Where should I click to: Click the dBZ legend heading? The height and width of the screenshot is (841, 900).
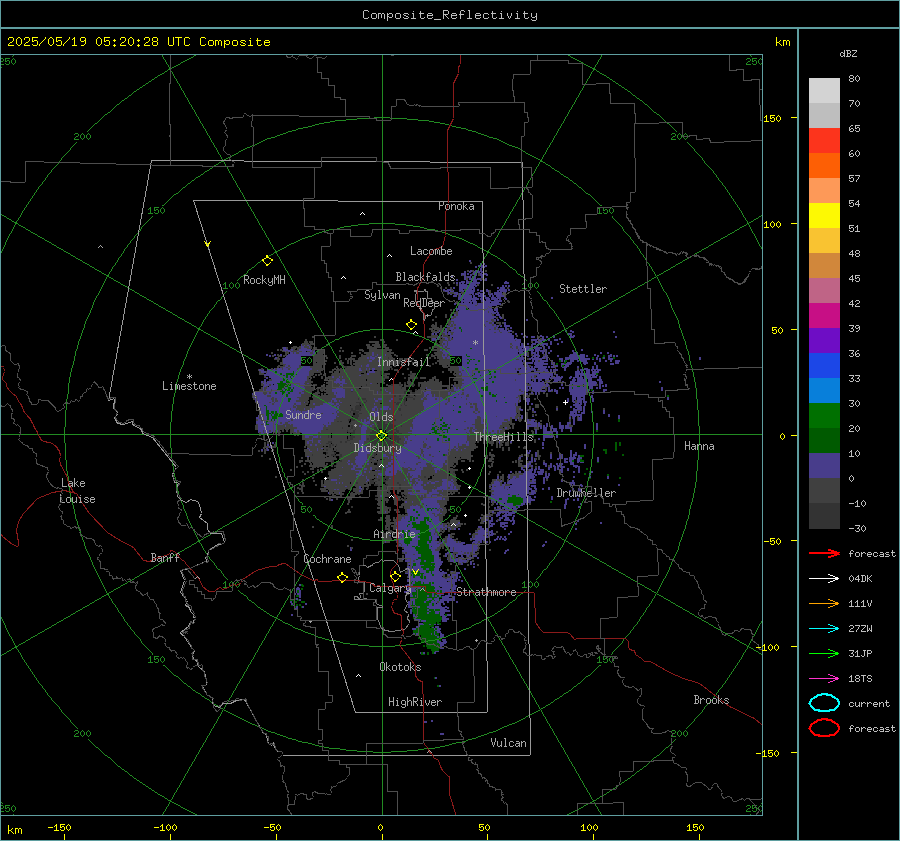click(x=848, y=54)
